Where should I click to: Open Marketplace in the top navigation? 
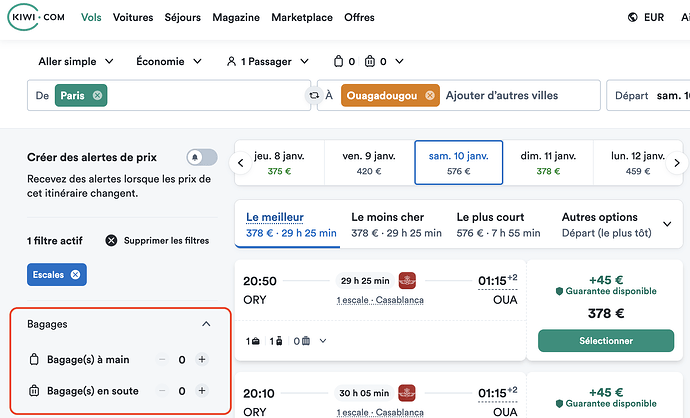click(x=302, y=17)
